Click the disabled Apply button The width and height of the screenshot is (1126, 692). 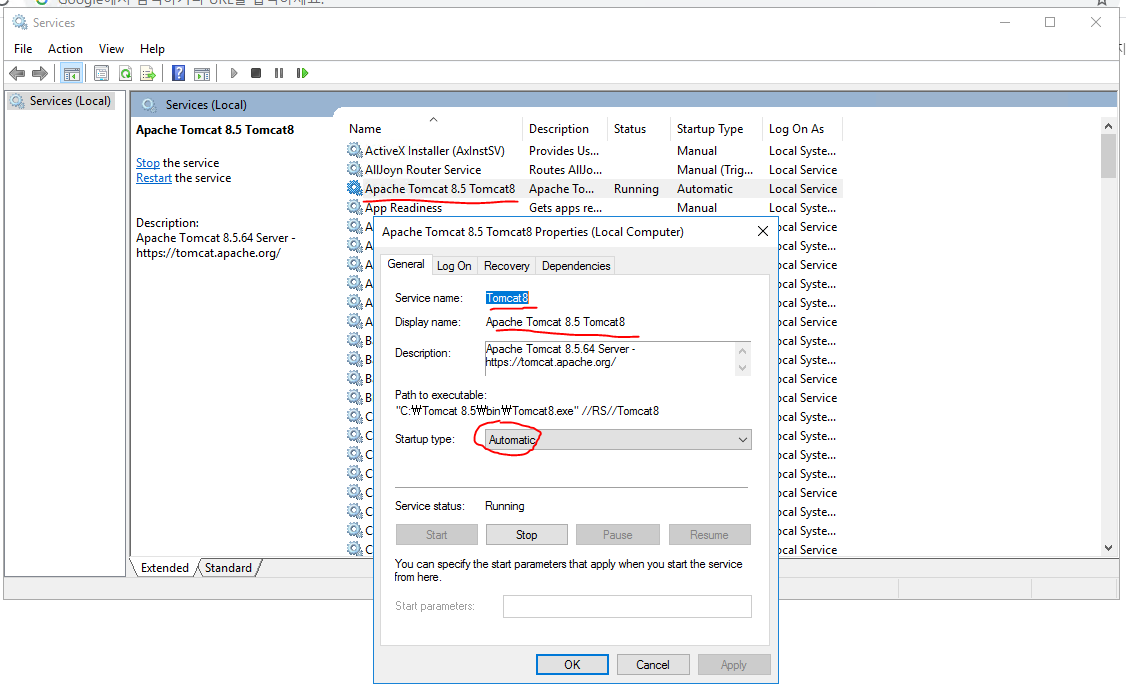pyautogui.click(x=734, y=665)
